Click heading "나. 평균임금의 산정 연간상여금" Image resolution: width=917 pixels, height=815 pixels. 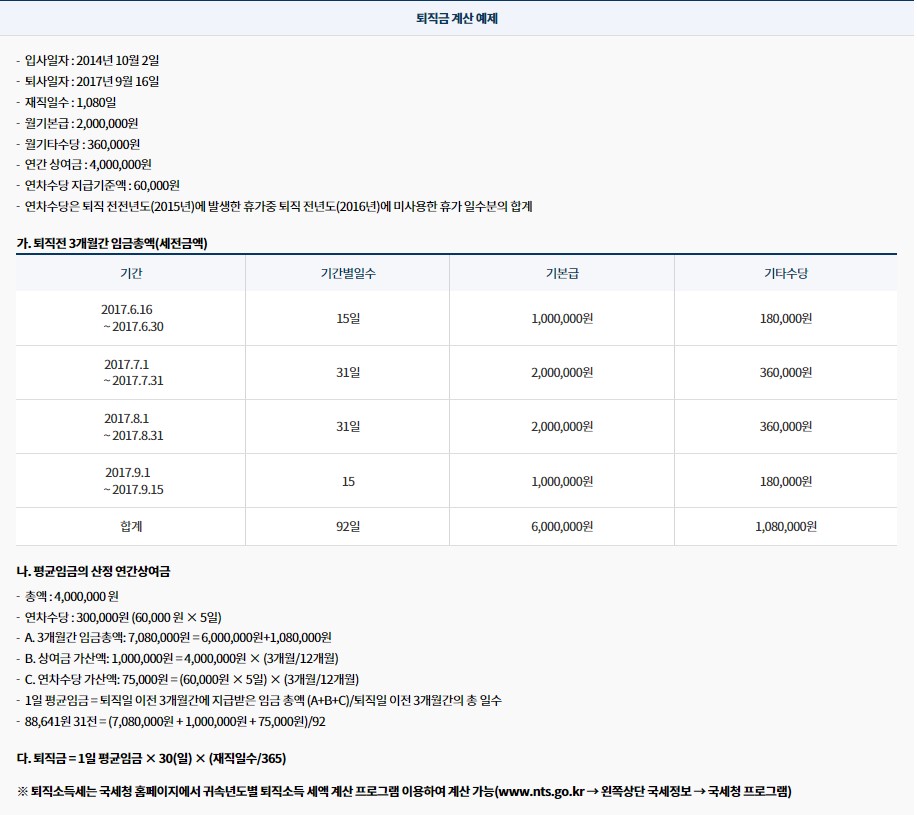coord(94,571)
